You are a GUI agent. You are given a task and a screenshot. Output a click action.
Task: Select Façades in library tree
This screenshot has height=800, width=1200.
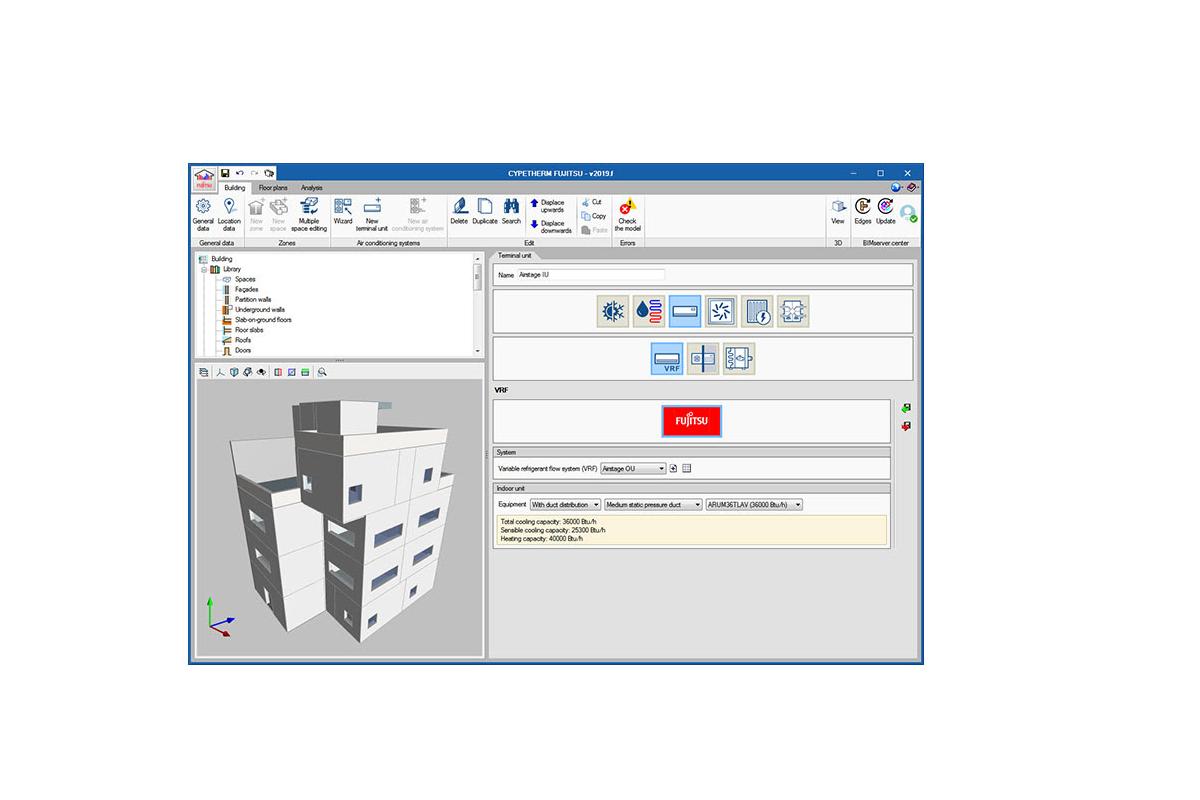[x=246, y=289]
